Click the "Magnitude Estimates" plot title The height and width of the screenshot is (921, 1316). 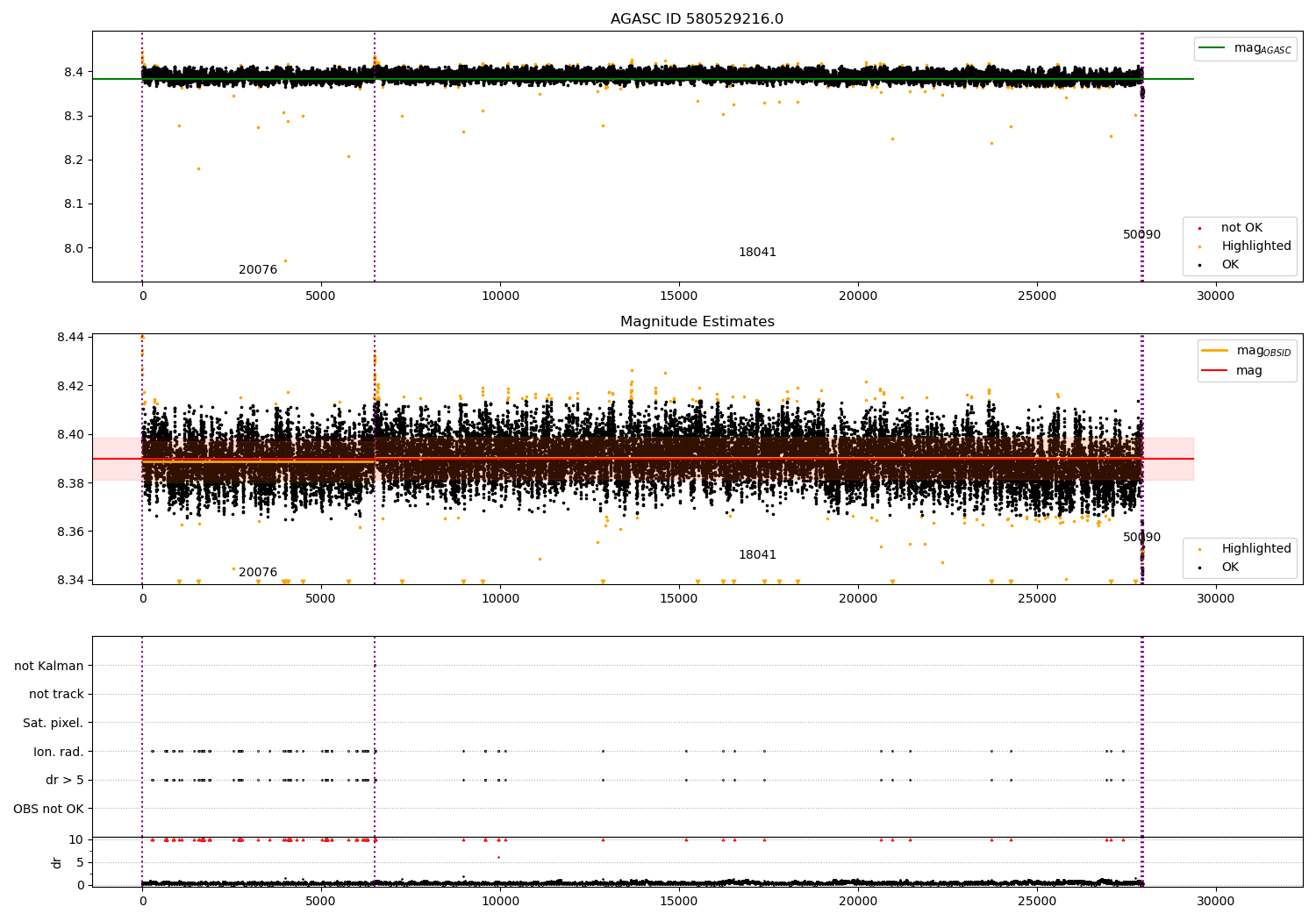pos(697,322)
